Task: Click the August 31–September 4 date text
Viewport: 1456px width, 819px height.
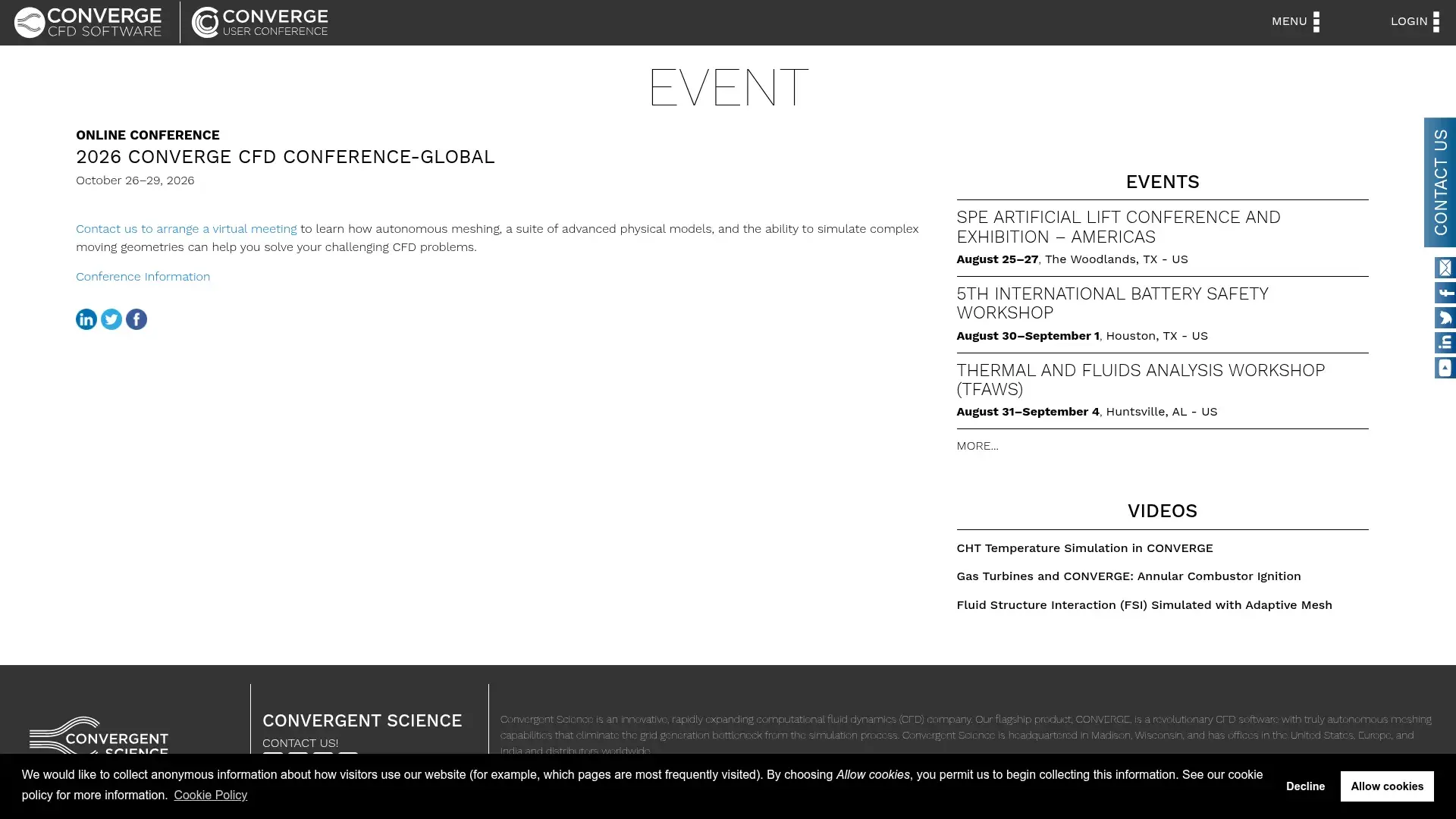Action: tap(1028, 411)
